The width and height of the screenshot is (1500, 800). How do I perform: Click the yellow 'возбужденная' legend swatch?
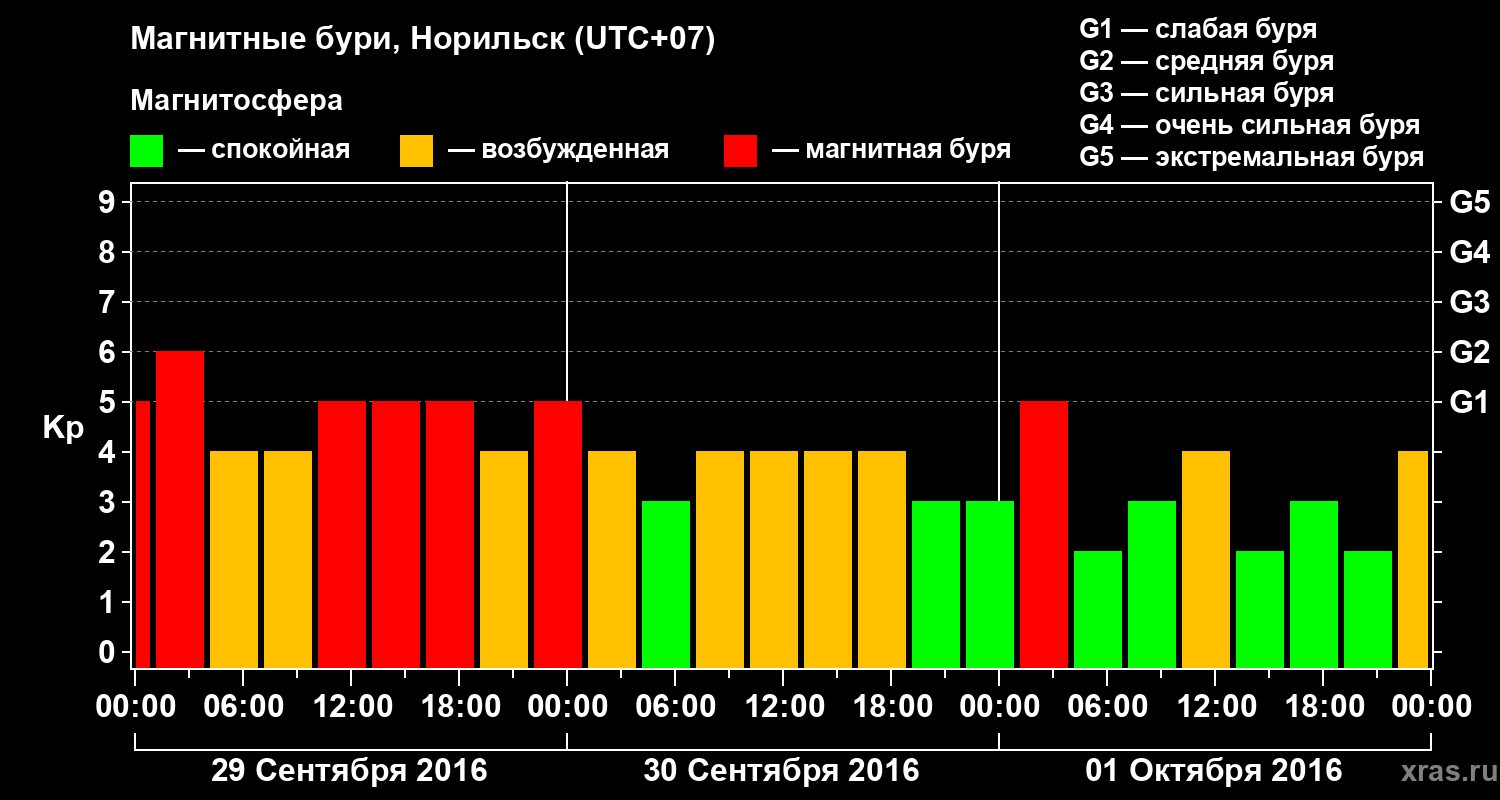(x=416, y=151)
